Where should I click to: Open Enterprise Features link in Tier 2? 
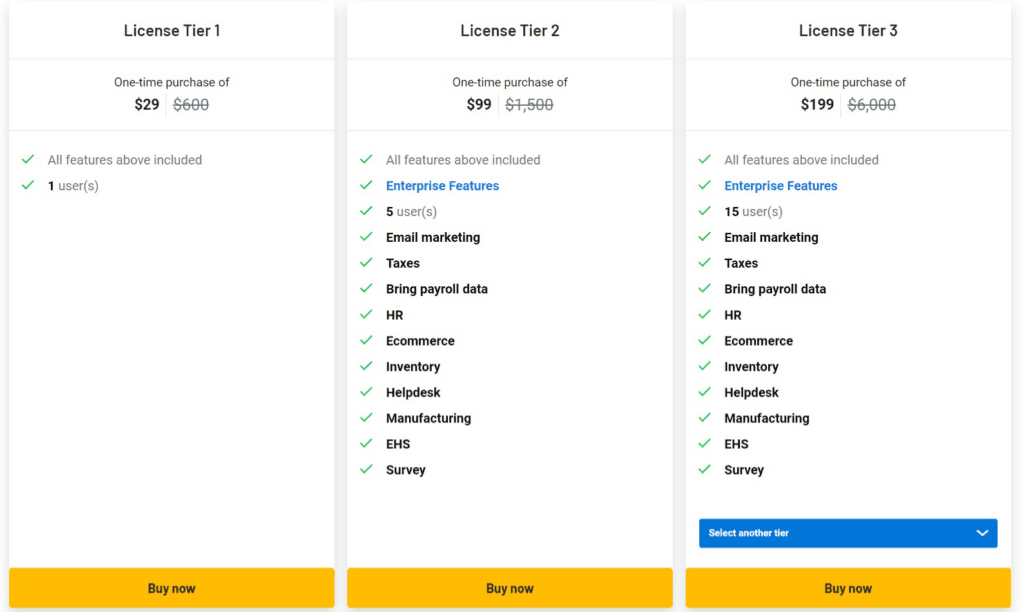pos(442,186)
